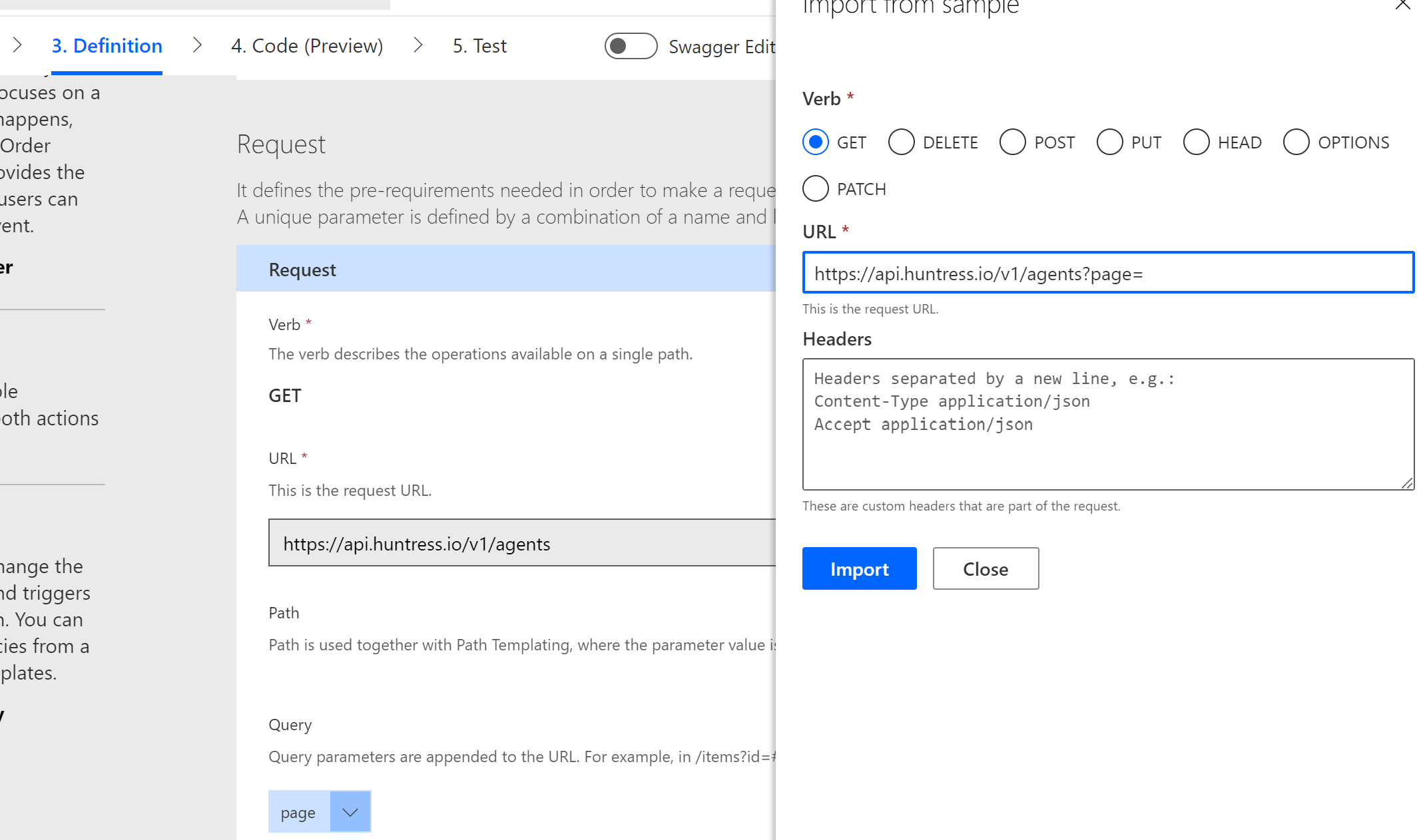Pick the HEAD verb option
Viewport: 1417px width, 840px height.
click(x=1197, y=142)
